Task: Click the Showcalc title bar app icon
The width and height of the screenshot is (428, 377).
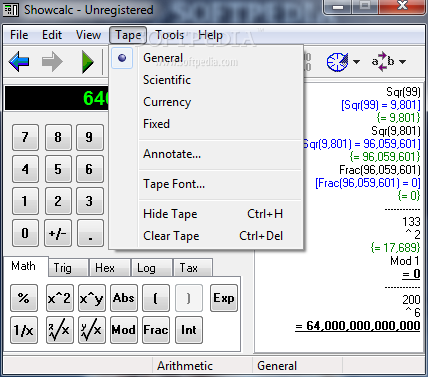Action: (x=11, y=10)
